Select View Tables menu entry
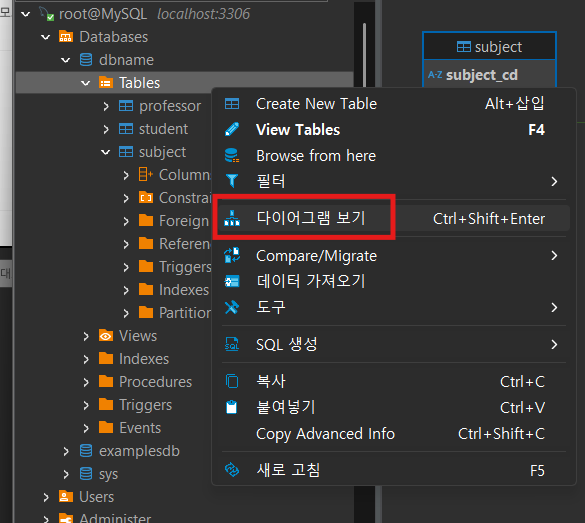This screenshot has height=523, width=585. pos(394,129)
